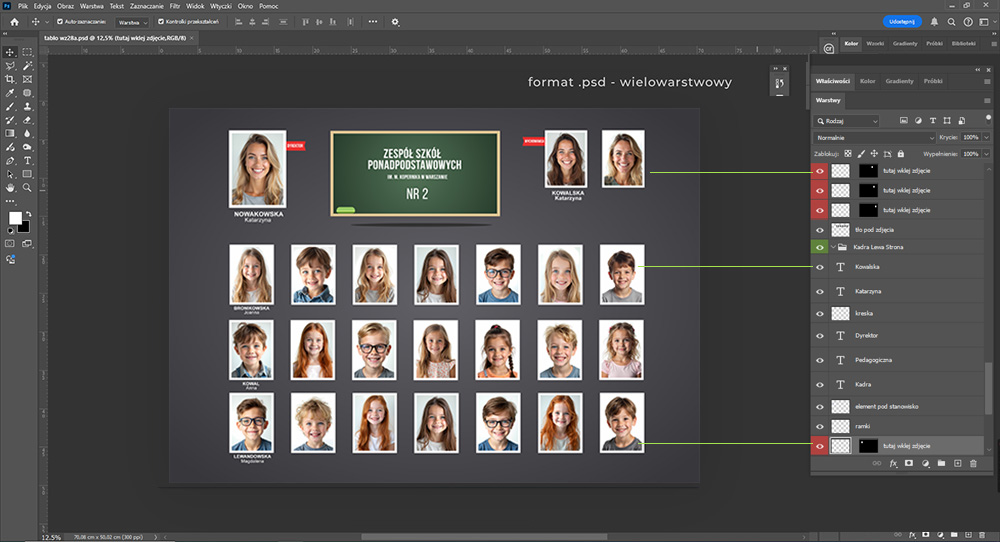Click the background color swatch

click(24, 227)
